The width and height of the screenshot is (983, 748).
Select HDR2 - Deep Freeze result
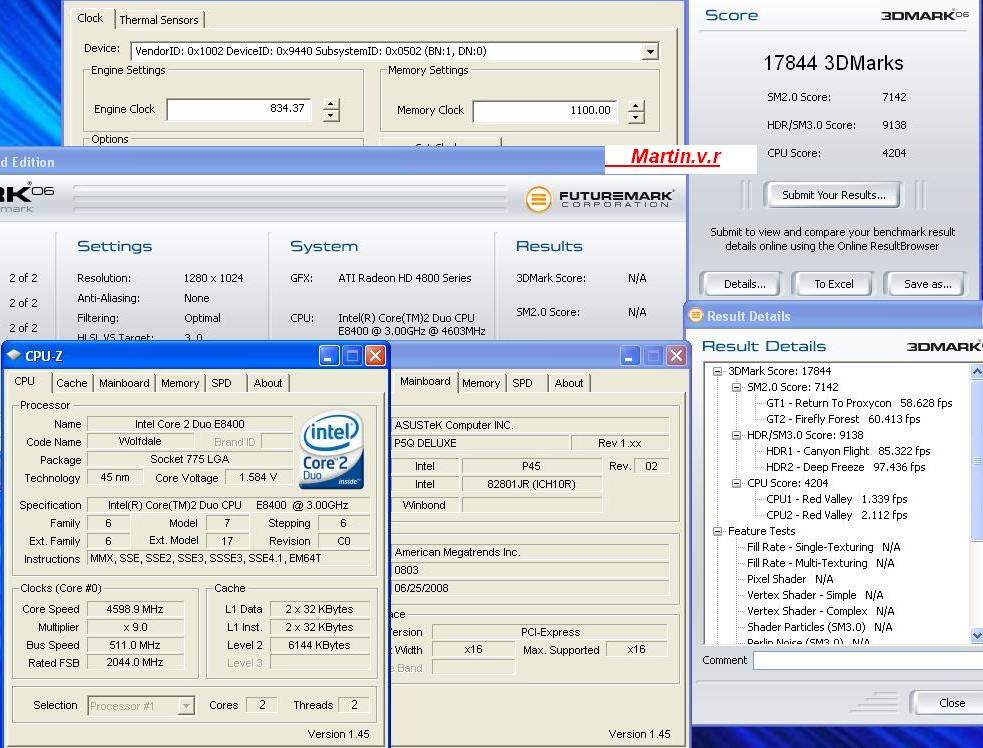(845, 467)
